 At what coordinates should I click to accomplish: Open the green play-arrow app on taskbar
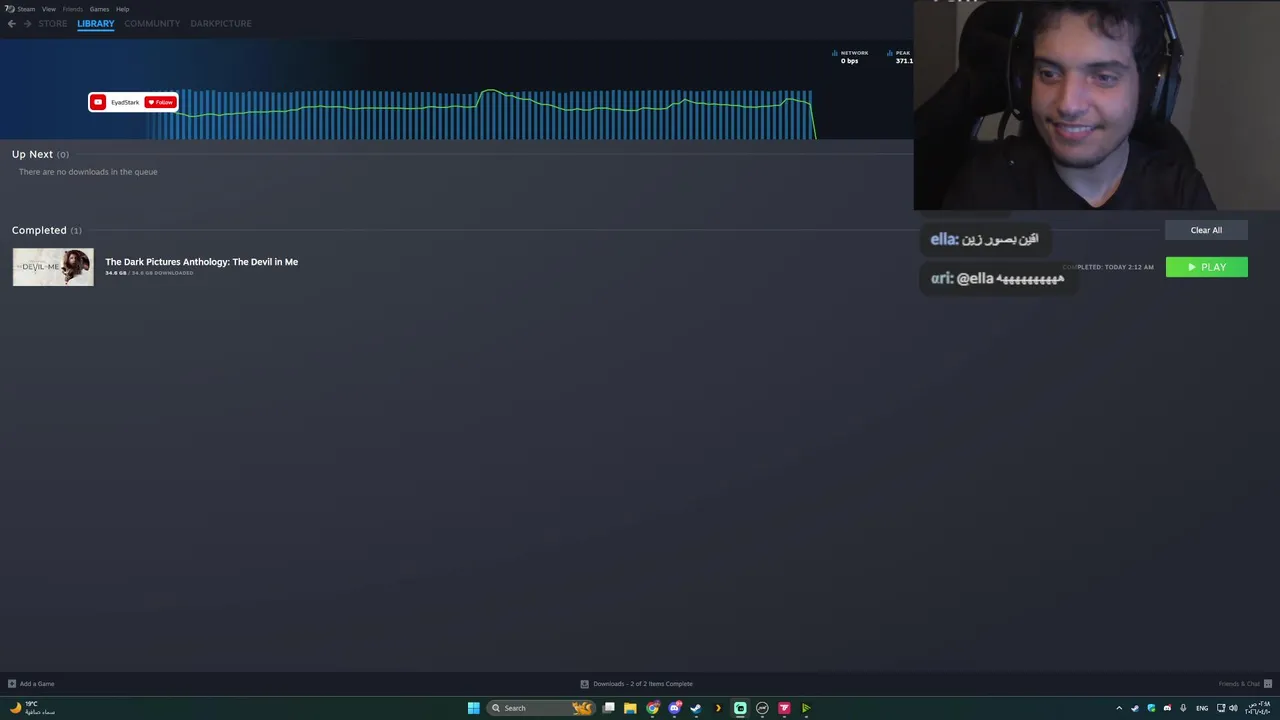coord(806,708)
